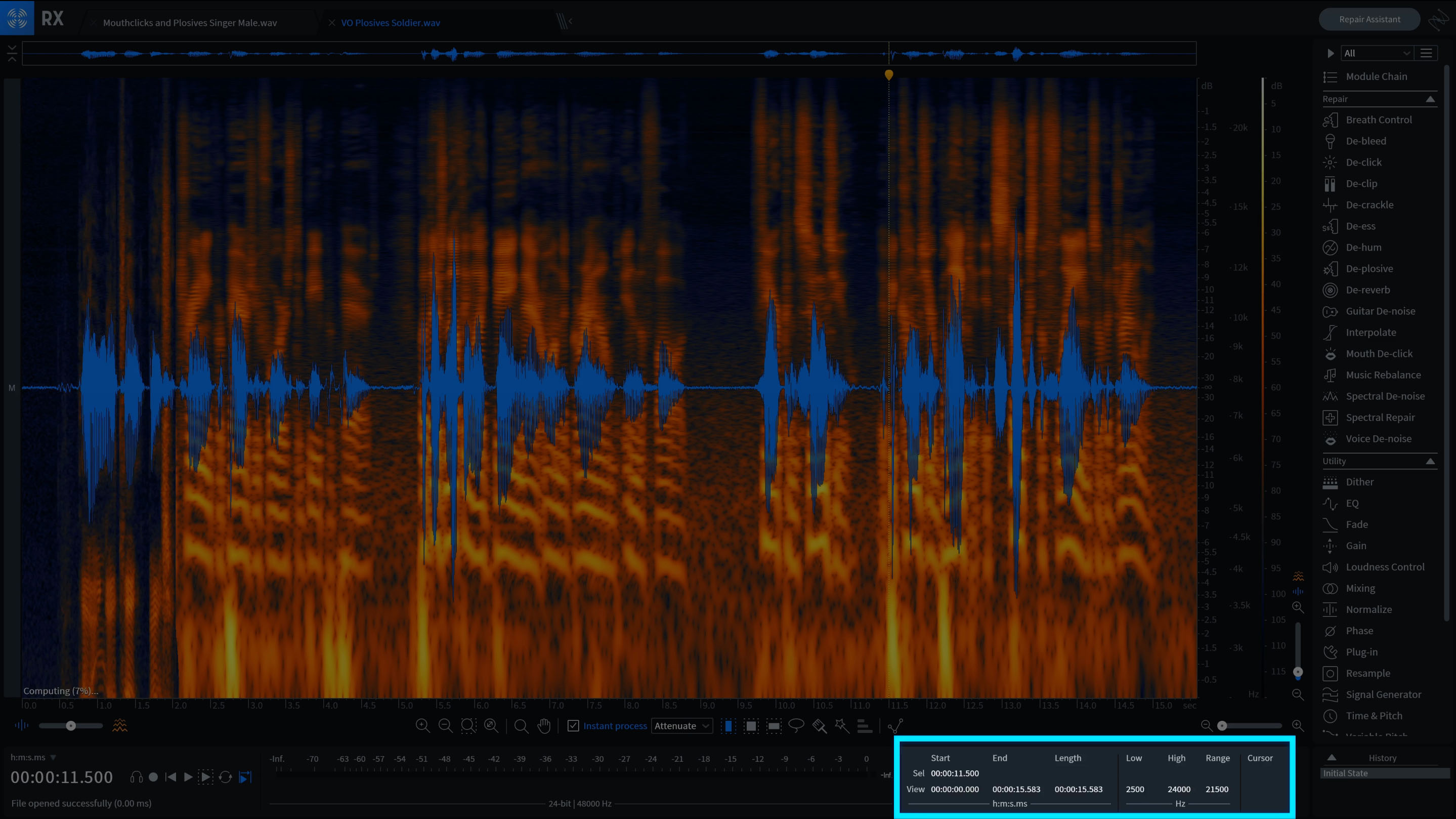Open the De-crackle module
Image resolution: width=1456 pixels, height=819 pixels.
1358,204
